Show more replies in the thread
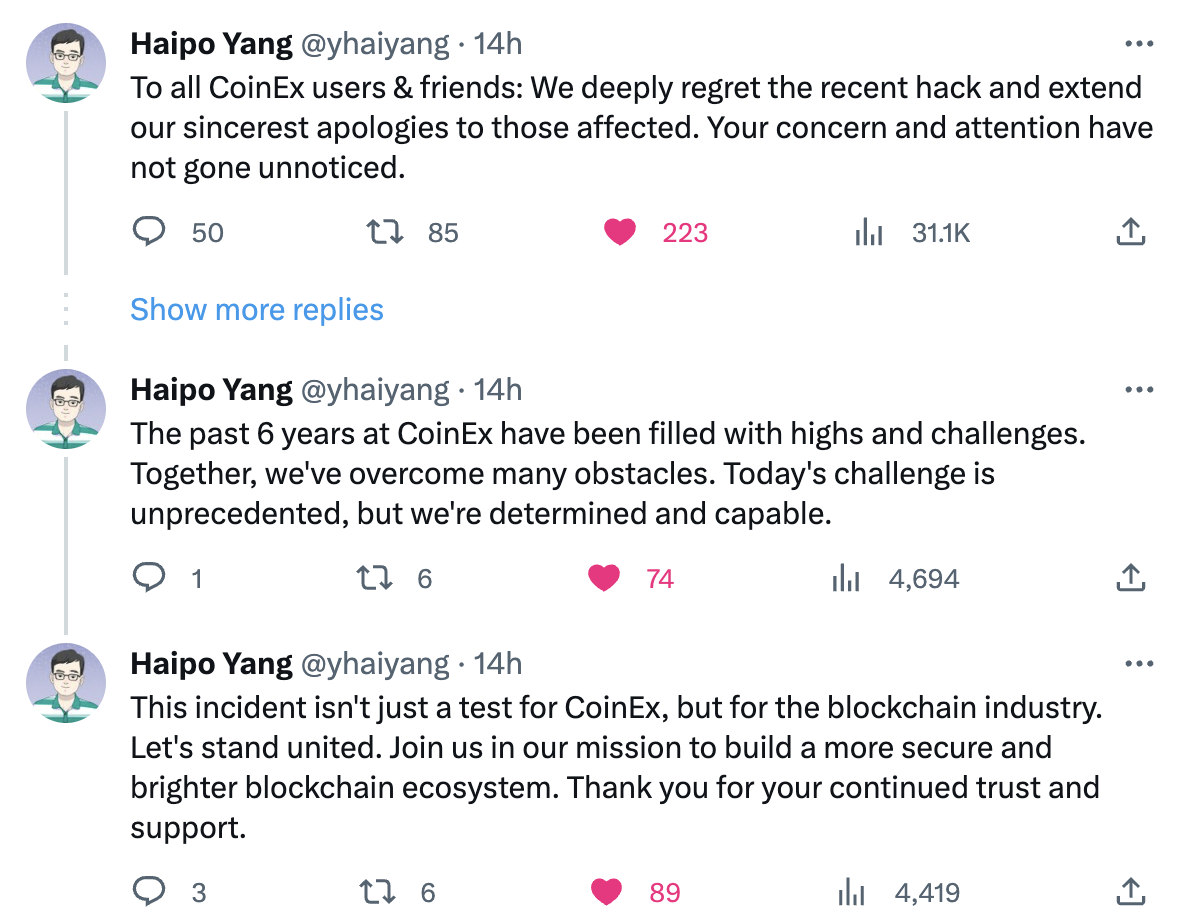1186x922 pixels. tap(256, 309)
